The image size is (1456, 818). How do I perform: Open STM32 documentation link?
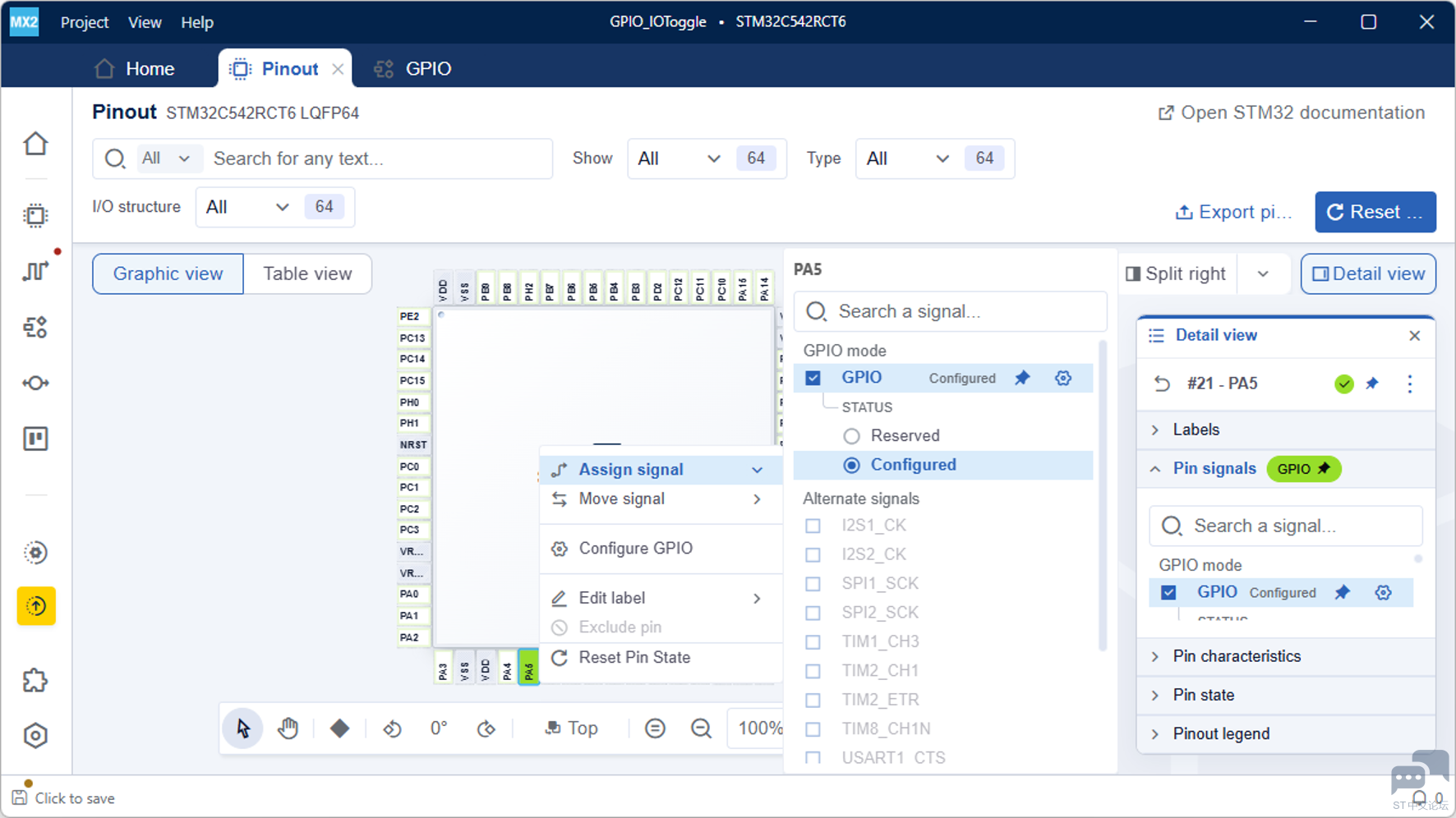[x=1292, y=113]
